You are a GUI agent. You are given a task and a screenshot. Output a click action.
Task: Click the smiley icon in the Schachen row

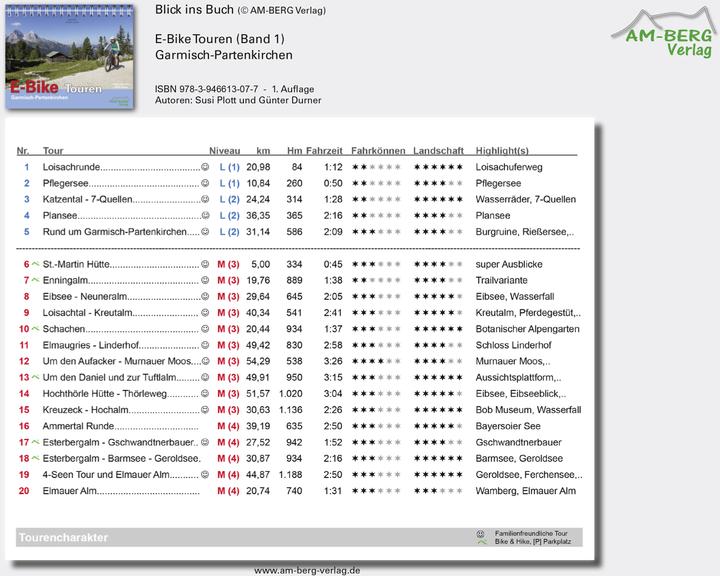(x=205, y=329)
